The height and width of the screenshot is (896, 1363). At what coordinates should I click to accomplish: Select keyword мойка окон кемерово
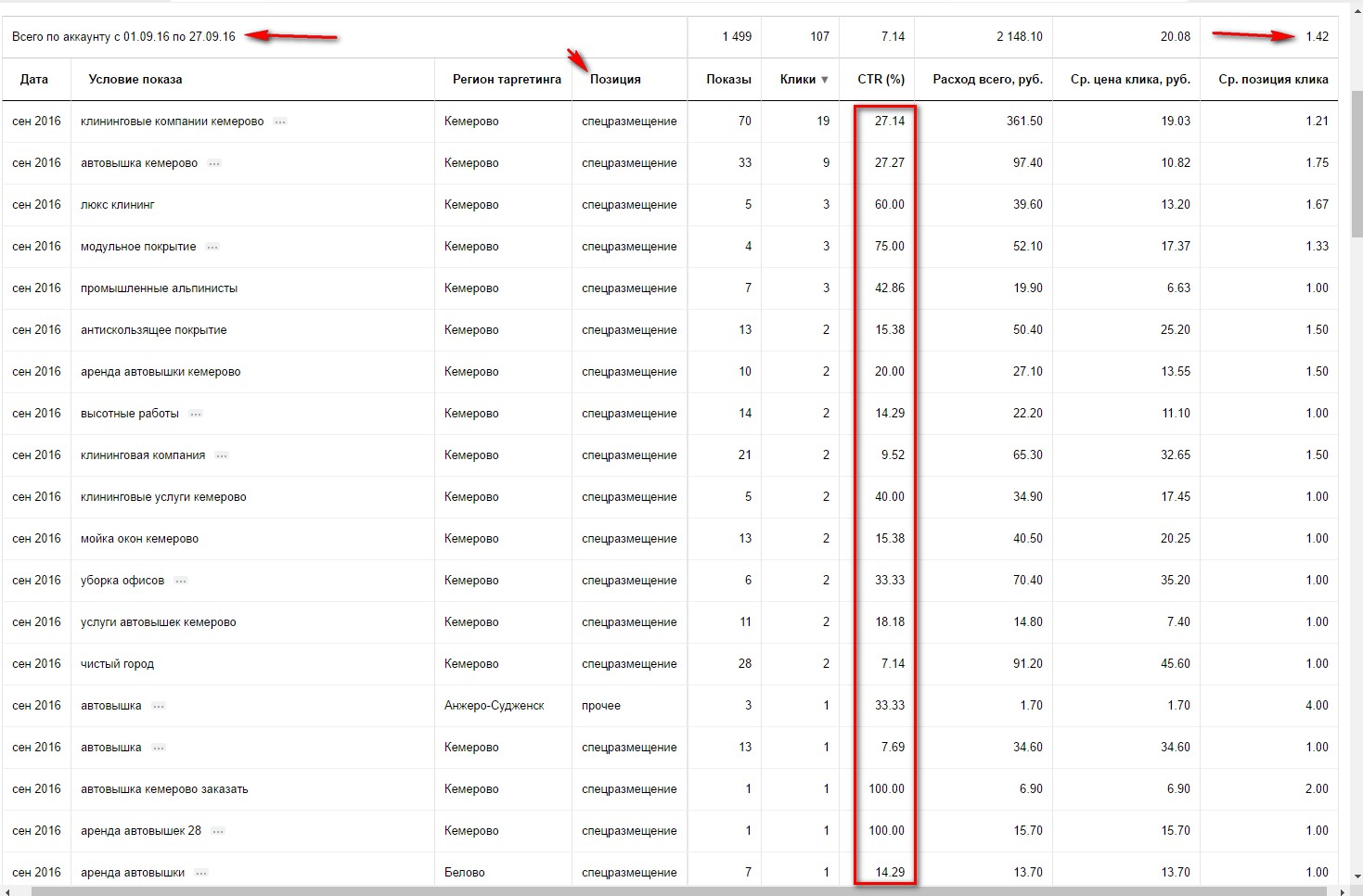click(139, 538)
